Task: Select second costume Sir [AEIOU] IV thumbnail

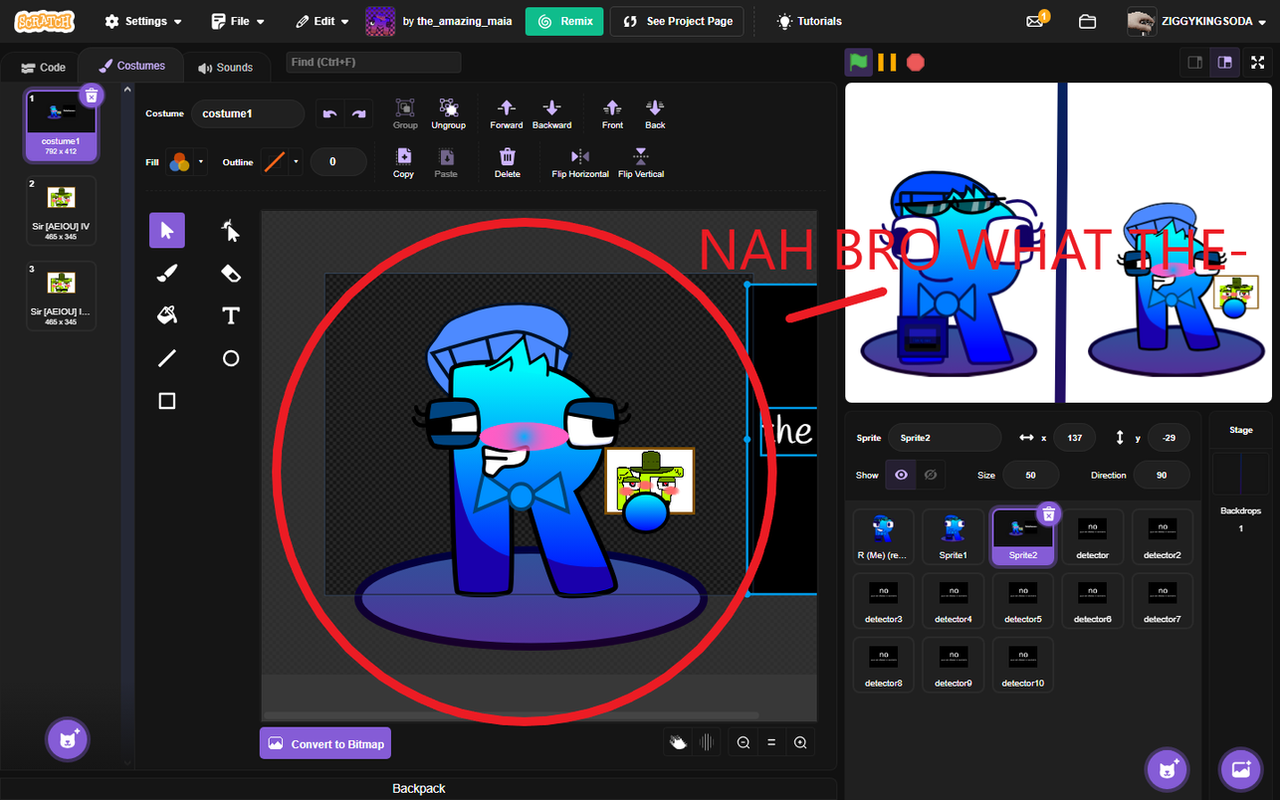Action: (x=61, y=211)
